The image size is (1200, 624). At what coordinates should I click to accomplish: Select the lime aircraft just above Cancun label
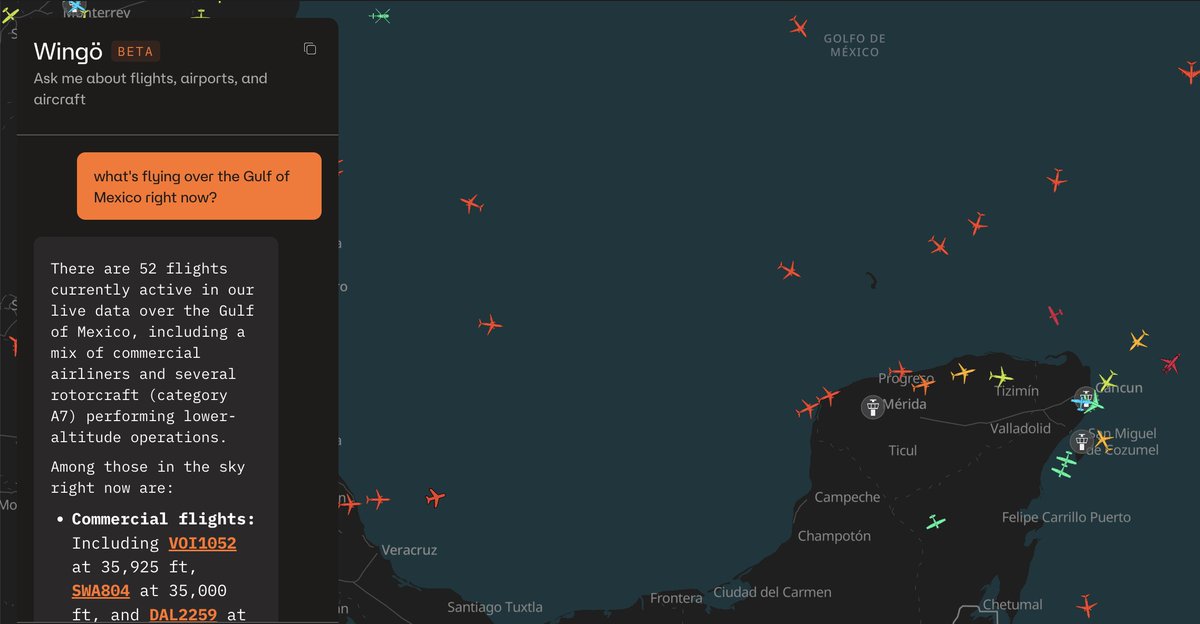tap(1107, 380)
